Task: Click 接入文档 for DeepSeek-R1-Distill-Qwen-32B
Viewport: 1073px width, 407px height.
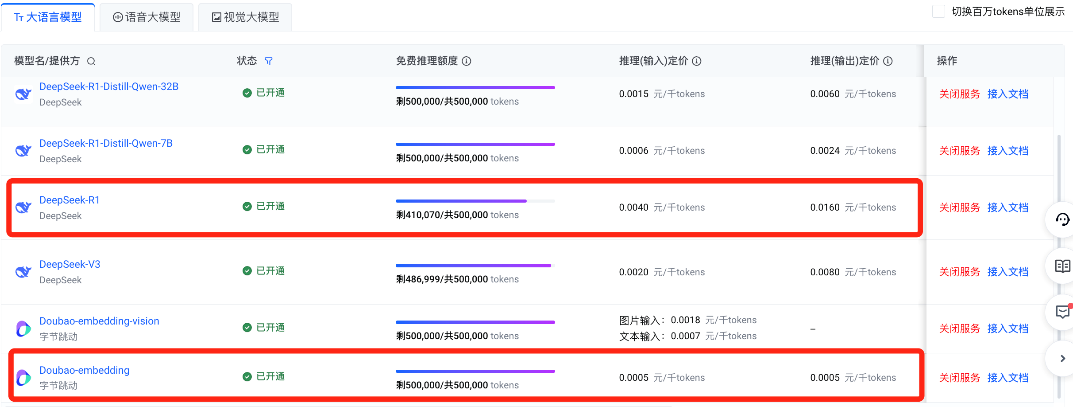Action: click(1008, 94)
